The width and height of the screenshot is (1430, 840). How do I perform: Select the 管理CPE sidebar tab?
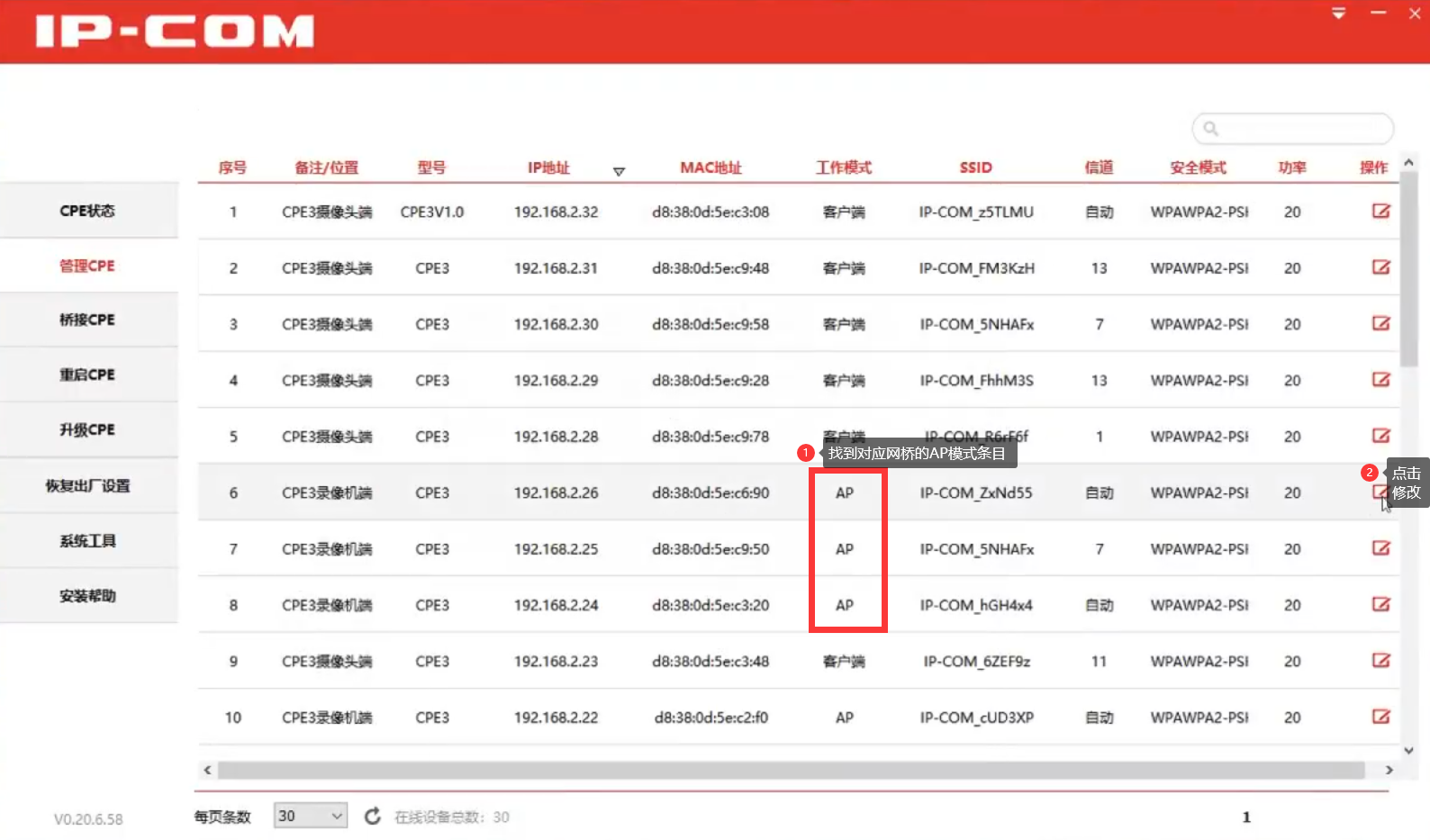pos(88,266)
